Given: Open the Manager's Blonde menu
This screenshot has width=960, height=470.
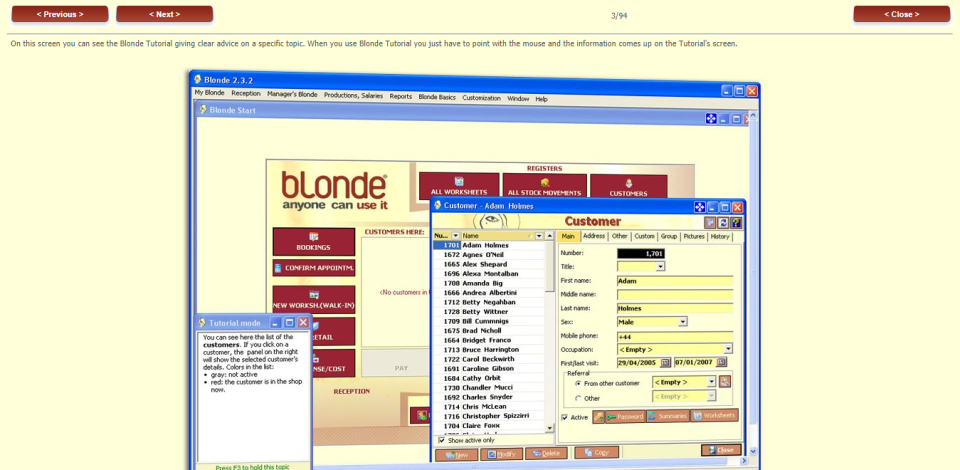Looking at the screenshot, I should pyautogui.click(x=292, y=94).
